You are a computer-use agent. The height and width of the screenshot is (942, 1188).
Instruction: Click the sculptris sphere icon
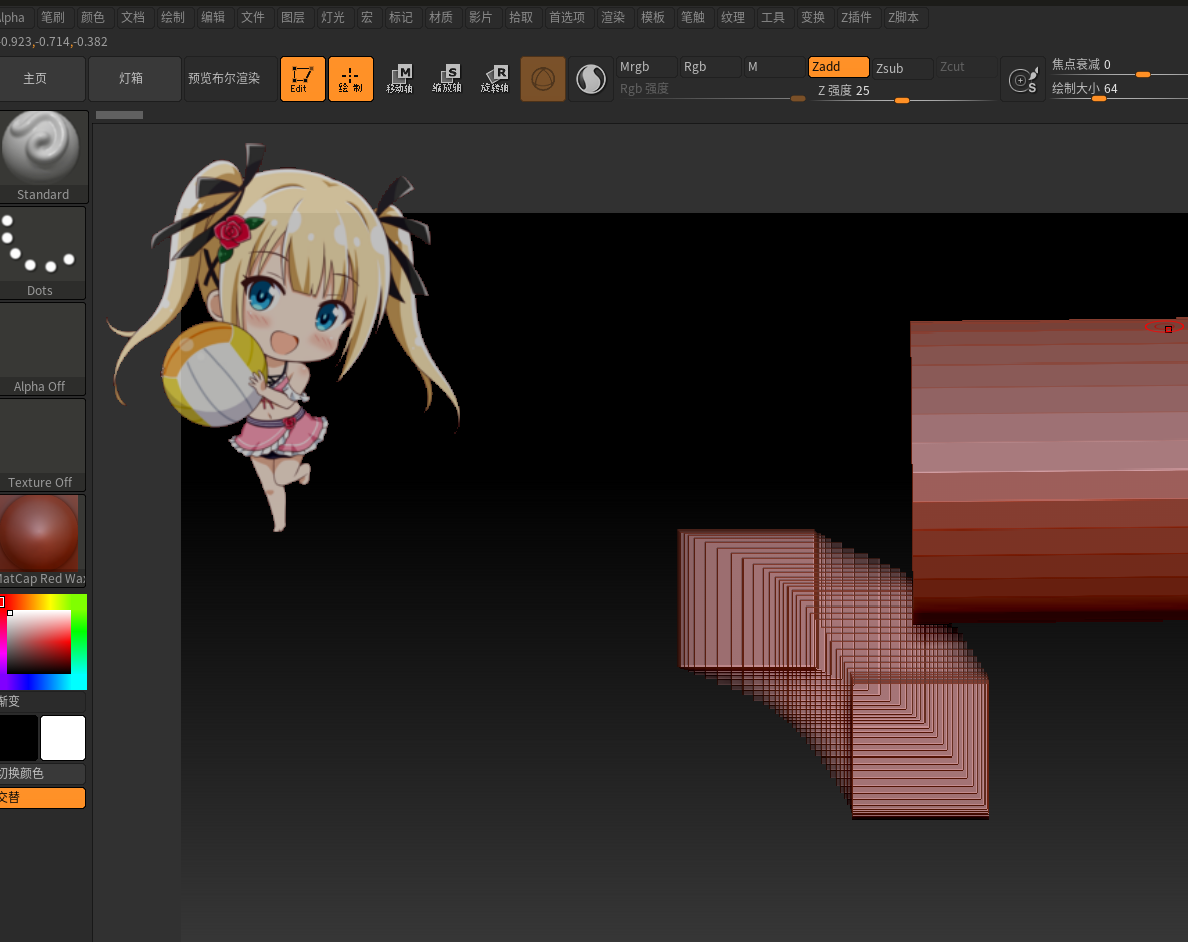[x=591, y=79]
